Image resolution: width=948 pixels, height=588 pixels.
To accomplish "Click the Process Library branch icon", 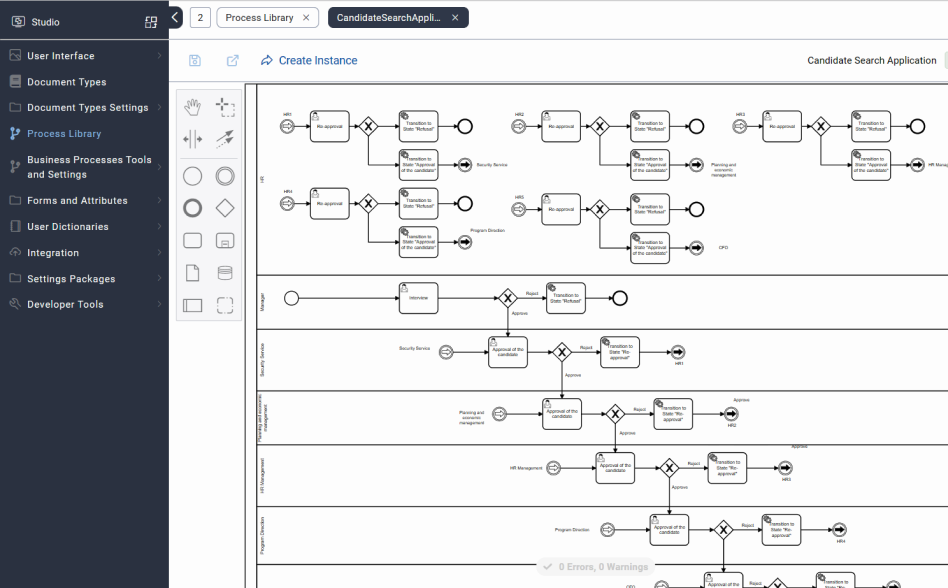I will pos(16,134).
